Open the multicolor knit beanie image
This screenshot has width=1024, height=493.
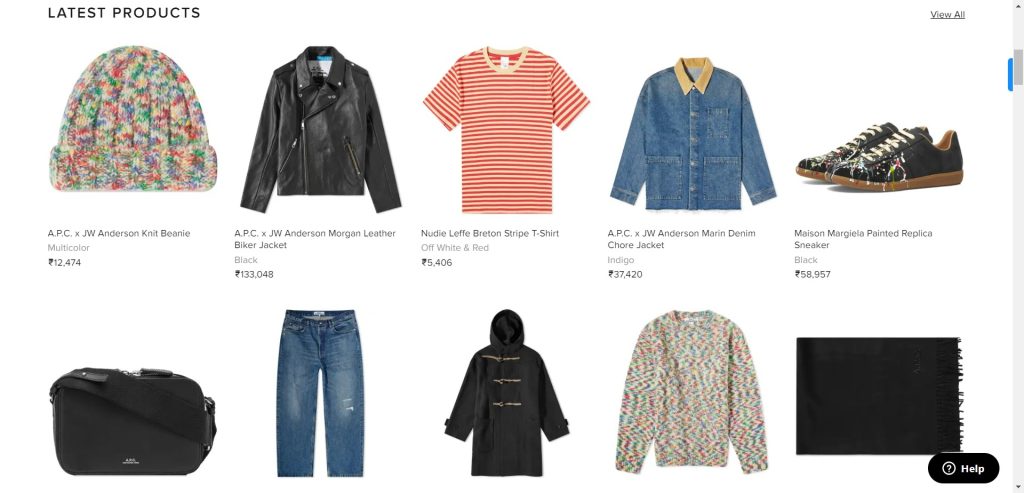click(x=133, y=118)
